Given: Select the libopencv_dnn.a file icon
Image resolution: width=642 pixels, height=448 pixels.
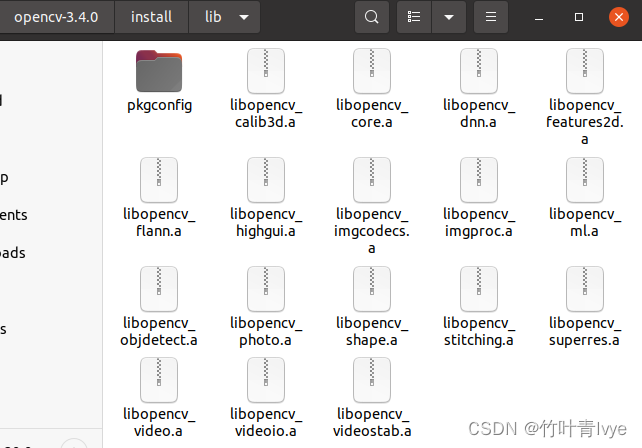Looking at the screenshot, I should tap(479, 71).
